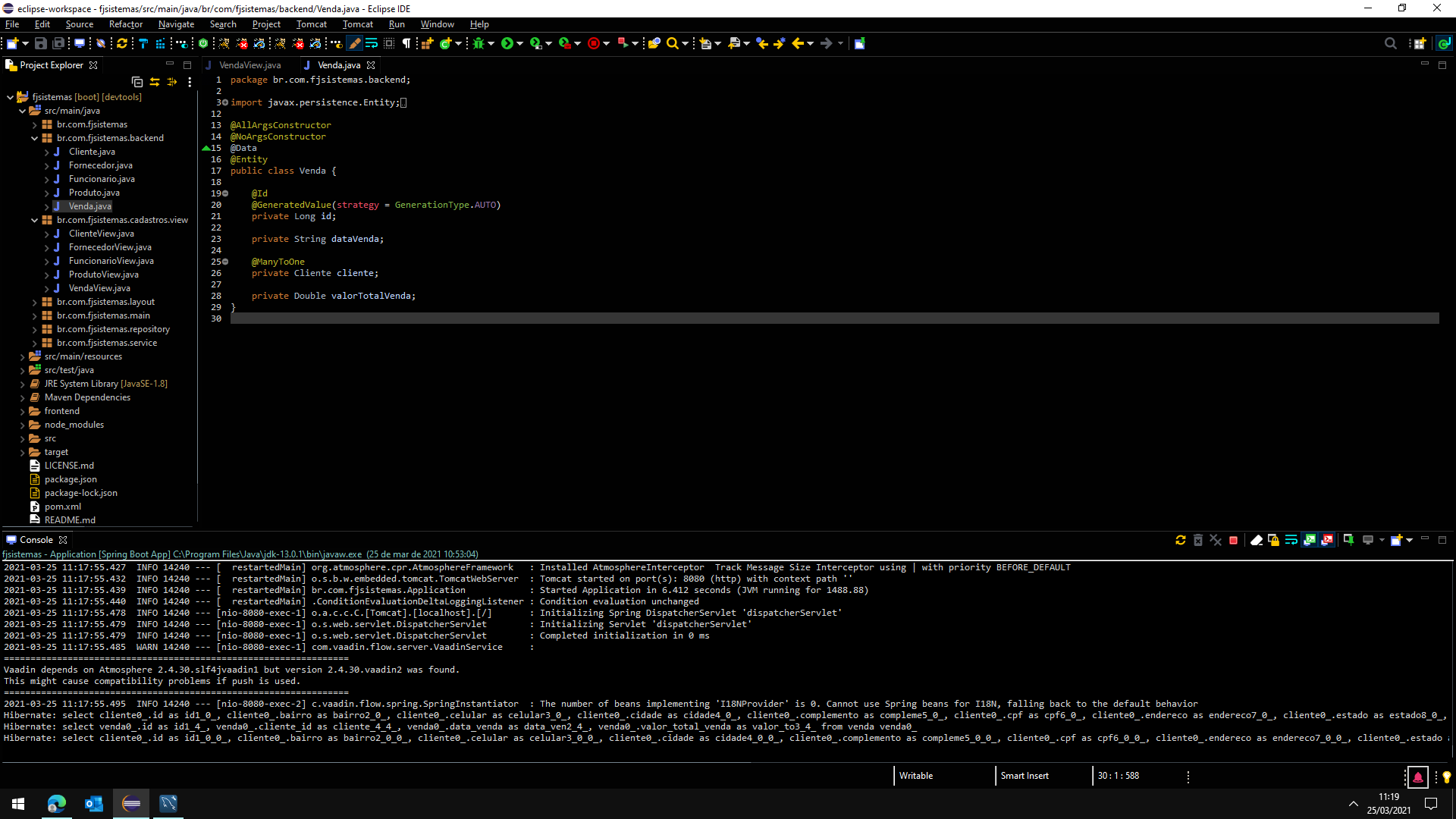Viewport: 1456px width, 819px height.
Task: Expand the collapsed import block on line 3
Action: point(225,102)
